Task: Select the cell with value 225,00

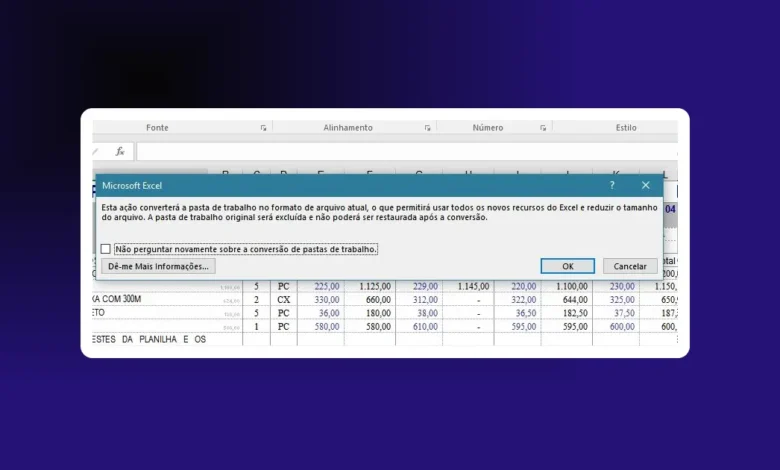Action: [321, 286]
